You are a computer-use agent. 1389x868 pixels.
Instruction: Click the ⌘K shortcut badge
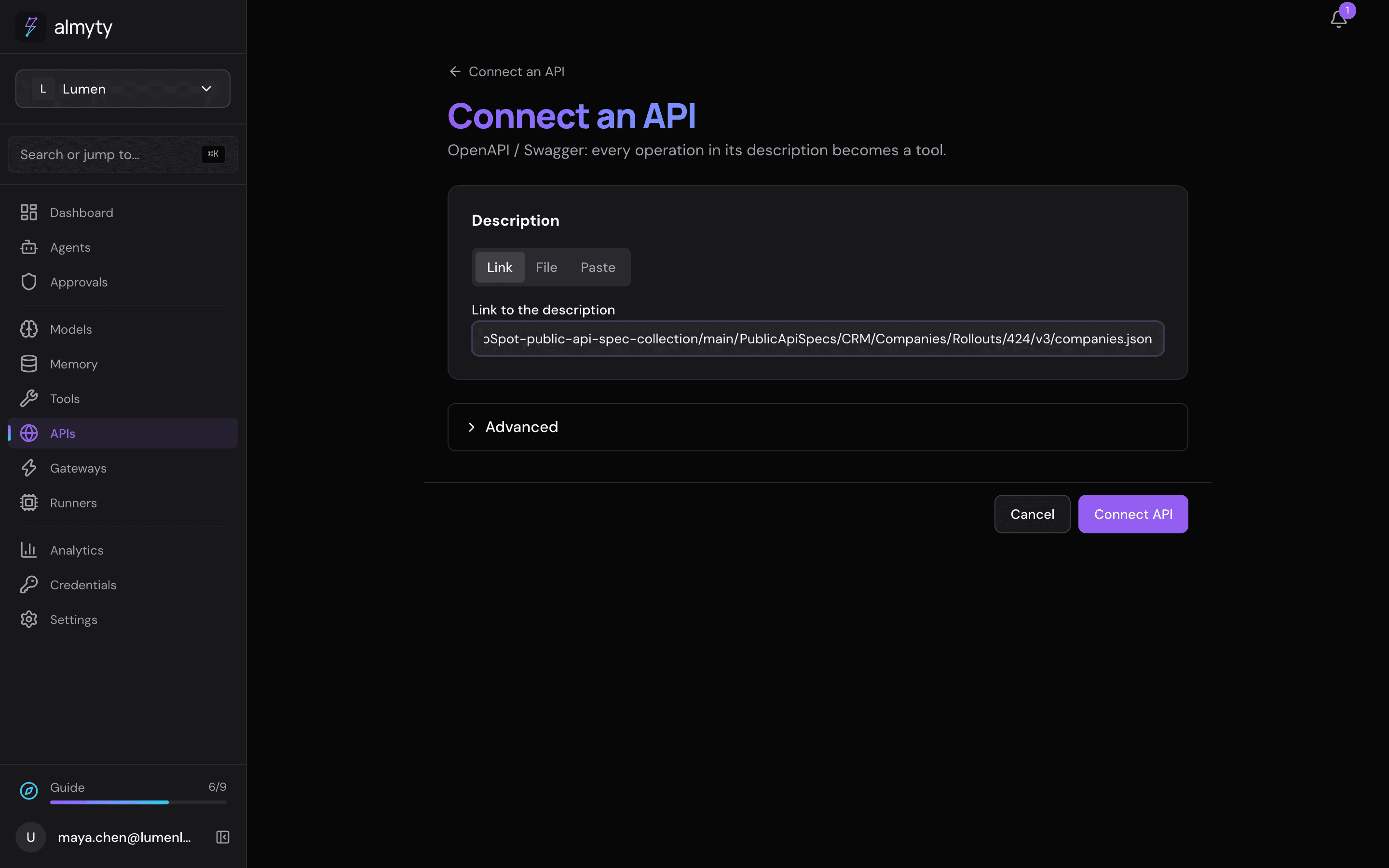pos(213,154)
